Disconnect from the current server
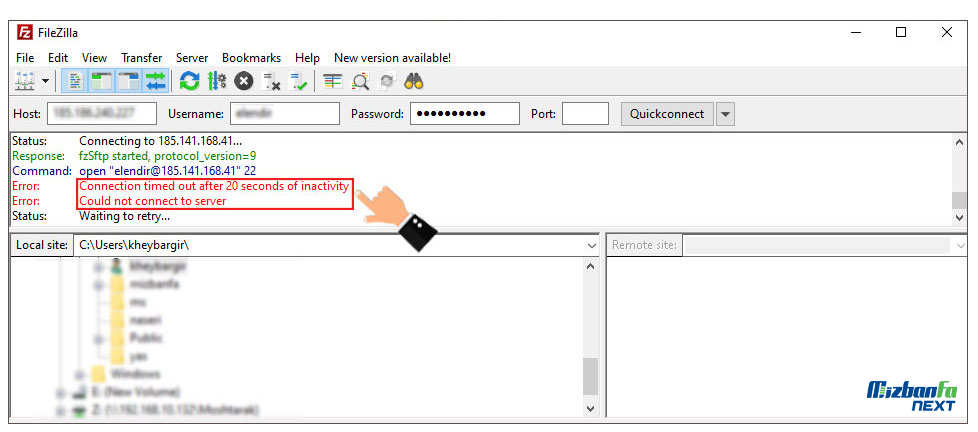 pos(271,81)
